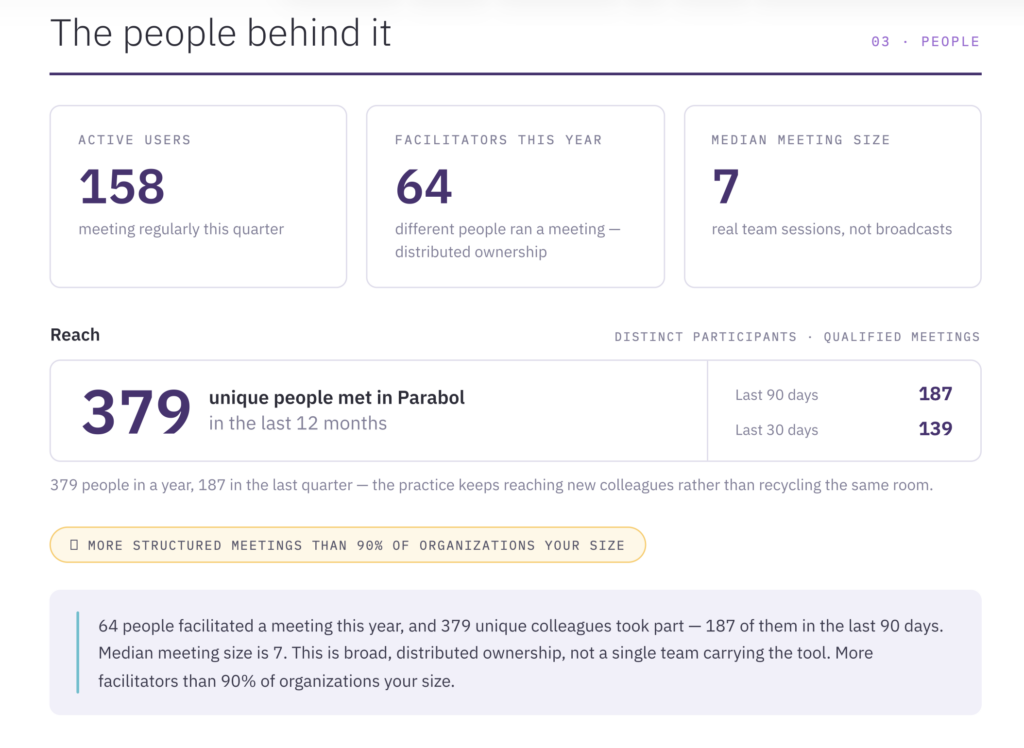Click the 03 · People section label
Viewport: 1024px width, 748px height.
pyautogui.click(x=925, y=42)
